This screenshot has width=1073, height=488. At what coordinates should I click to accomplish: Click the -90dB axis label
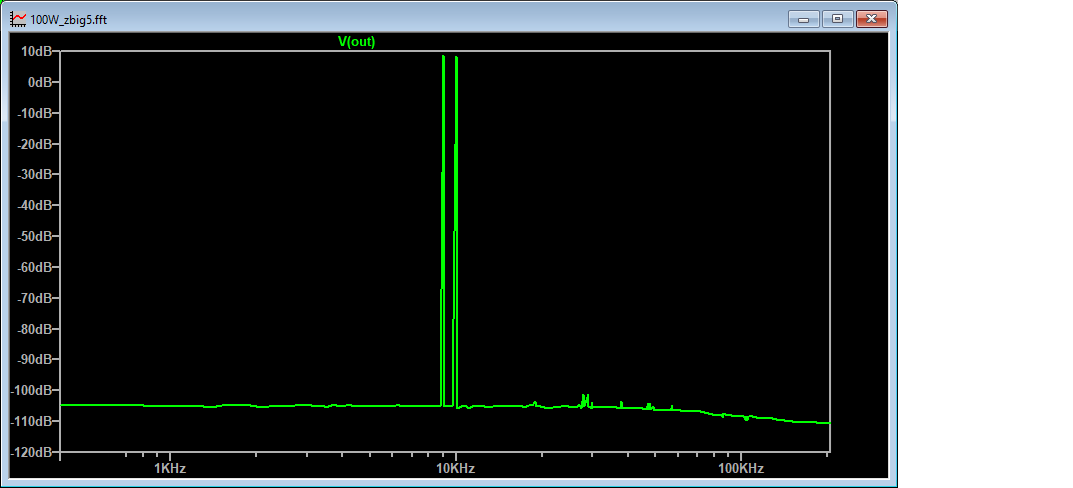tap(35, 359)
